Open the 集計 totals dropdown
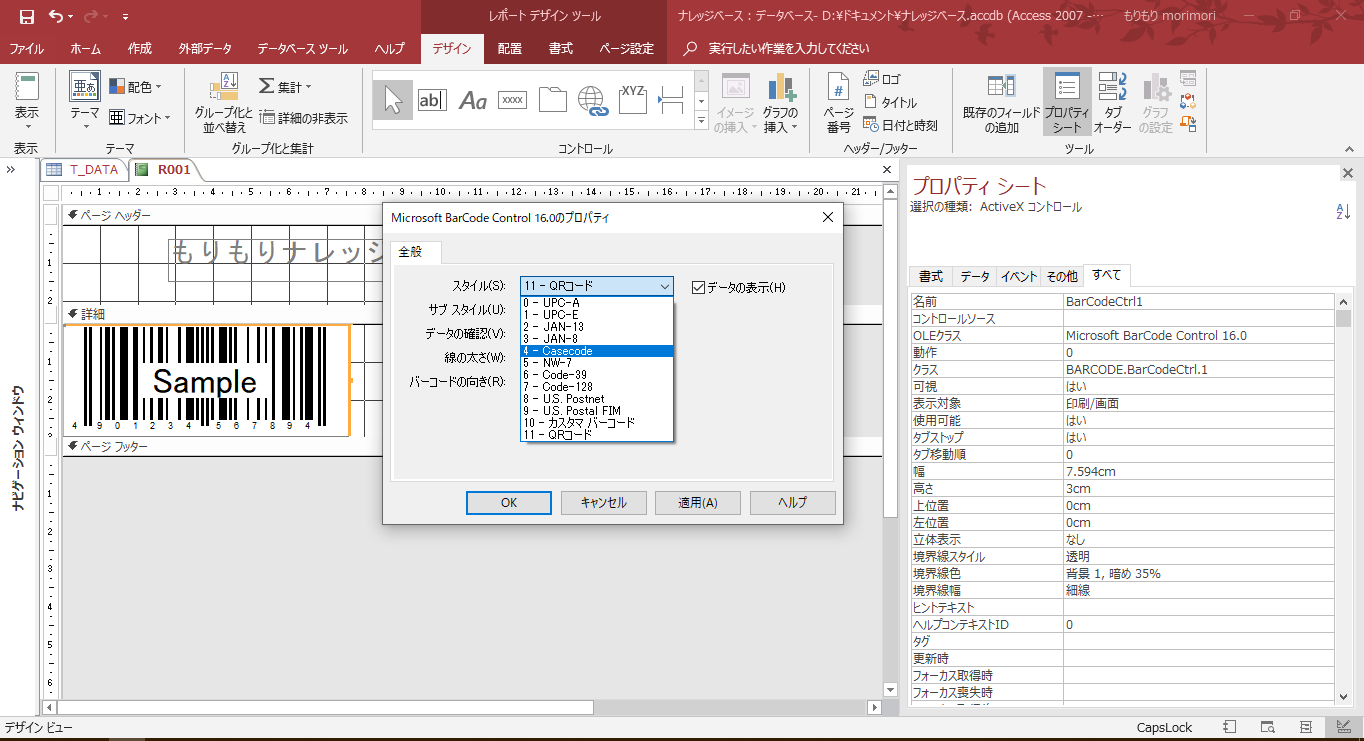Viewport: 1364px width, 741px height. 286,87
